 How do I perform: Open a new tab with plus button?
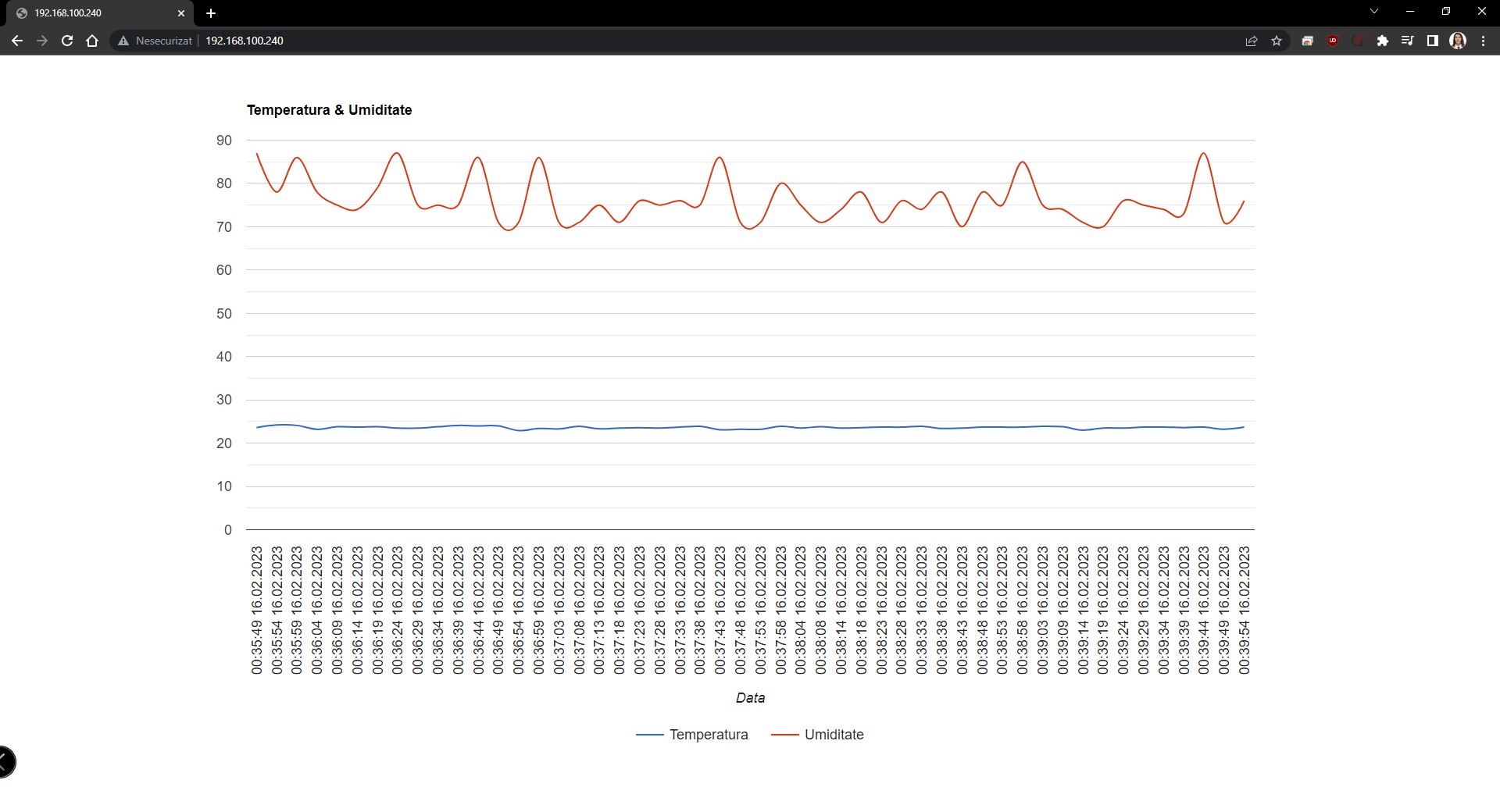click(211, 13)
